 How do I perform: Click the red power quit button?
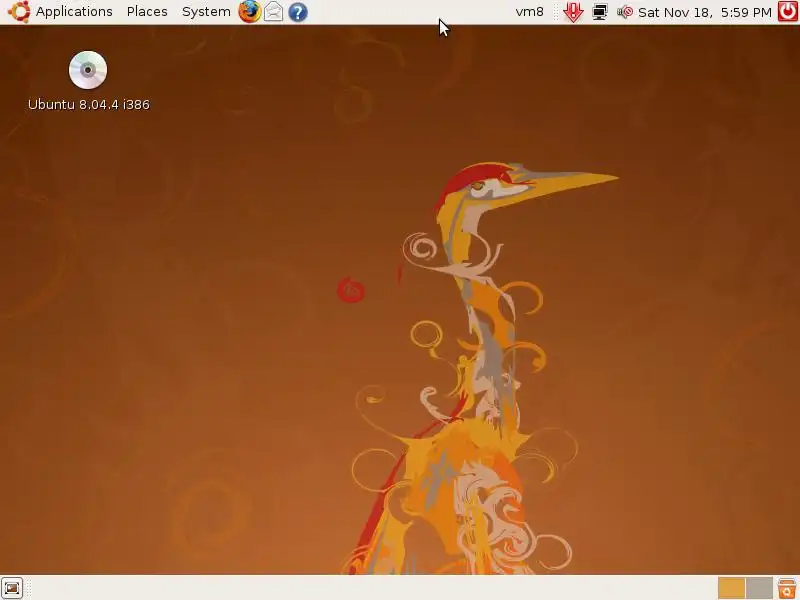(788, 12)
